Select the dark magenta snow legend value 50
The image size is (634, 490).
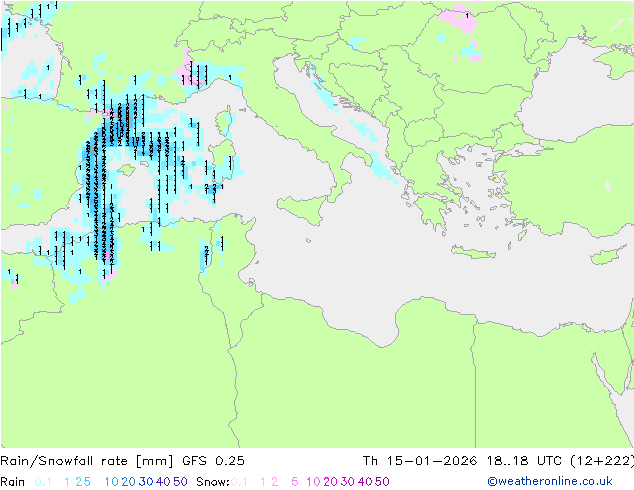point(382,482)
